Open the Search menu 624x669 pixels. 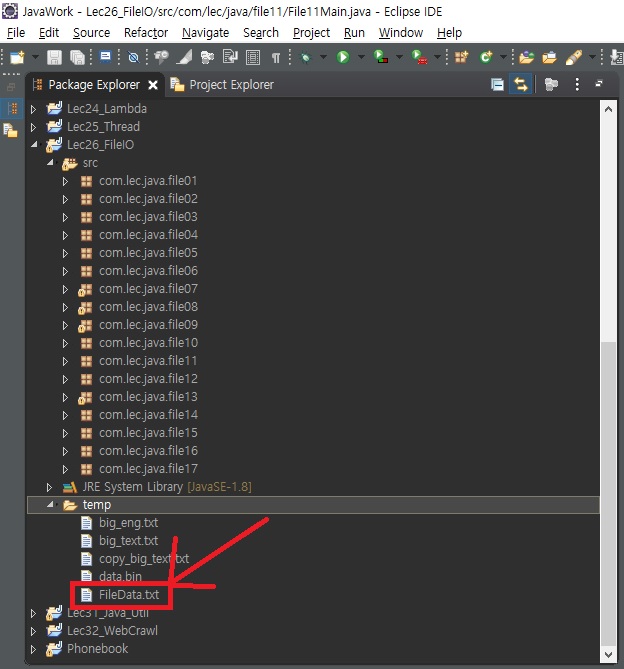point(261,33)
